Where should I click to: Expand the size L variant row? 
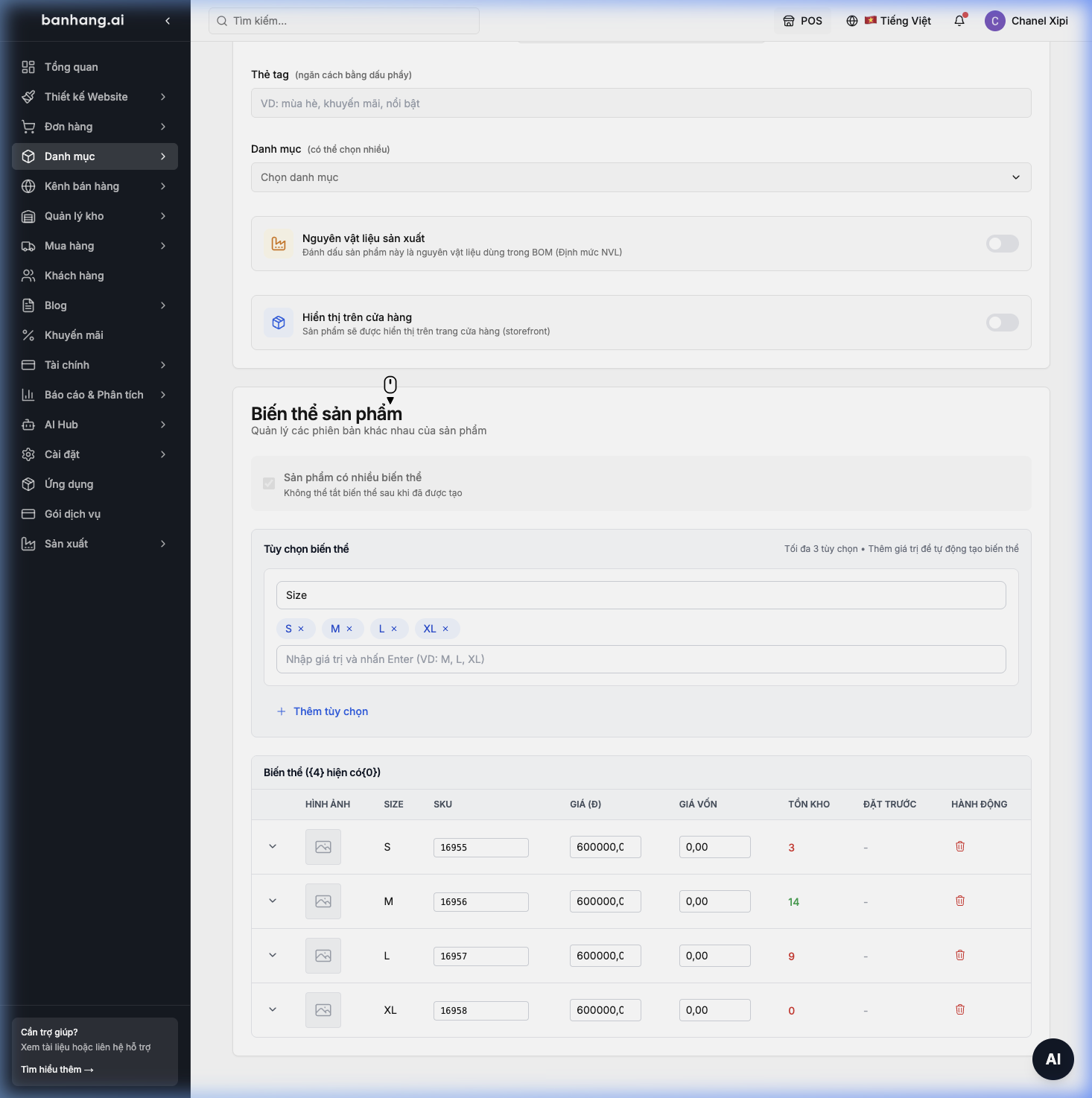273,955
